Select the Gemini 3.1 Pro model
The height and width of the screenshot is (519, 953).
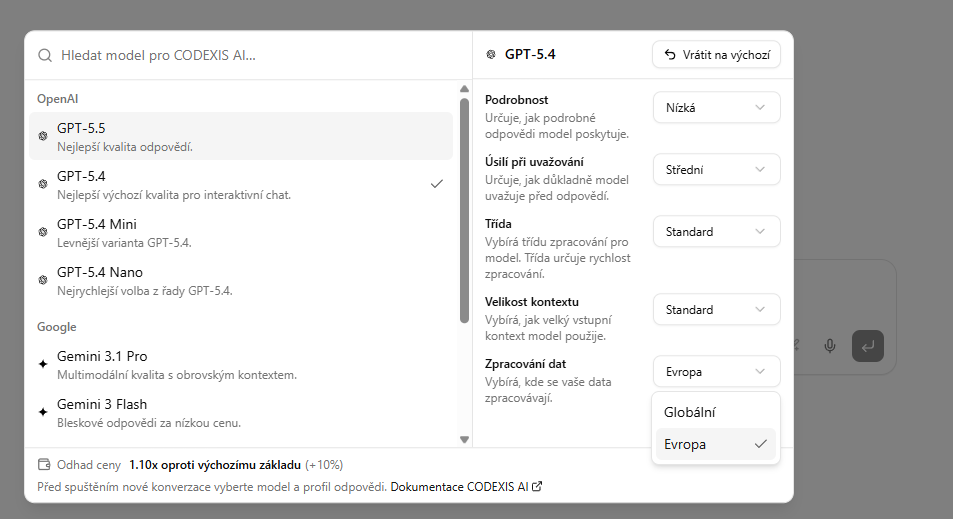[x=241, y=364]
